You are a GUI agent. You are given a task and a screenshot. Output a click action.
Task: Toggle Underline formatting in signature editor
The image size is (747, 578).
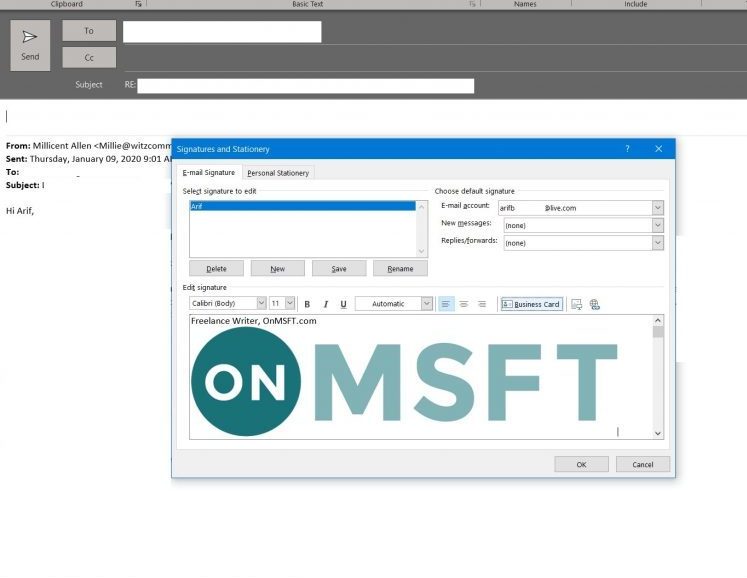(x=343, y=304)
